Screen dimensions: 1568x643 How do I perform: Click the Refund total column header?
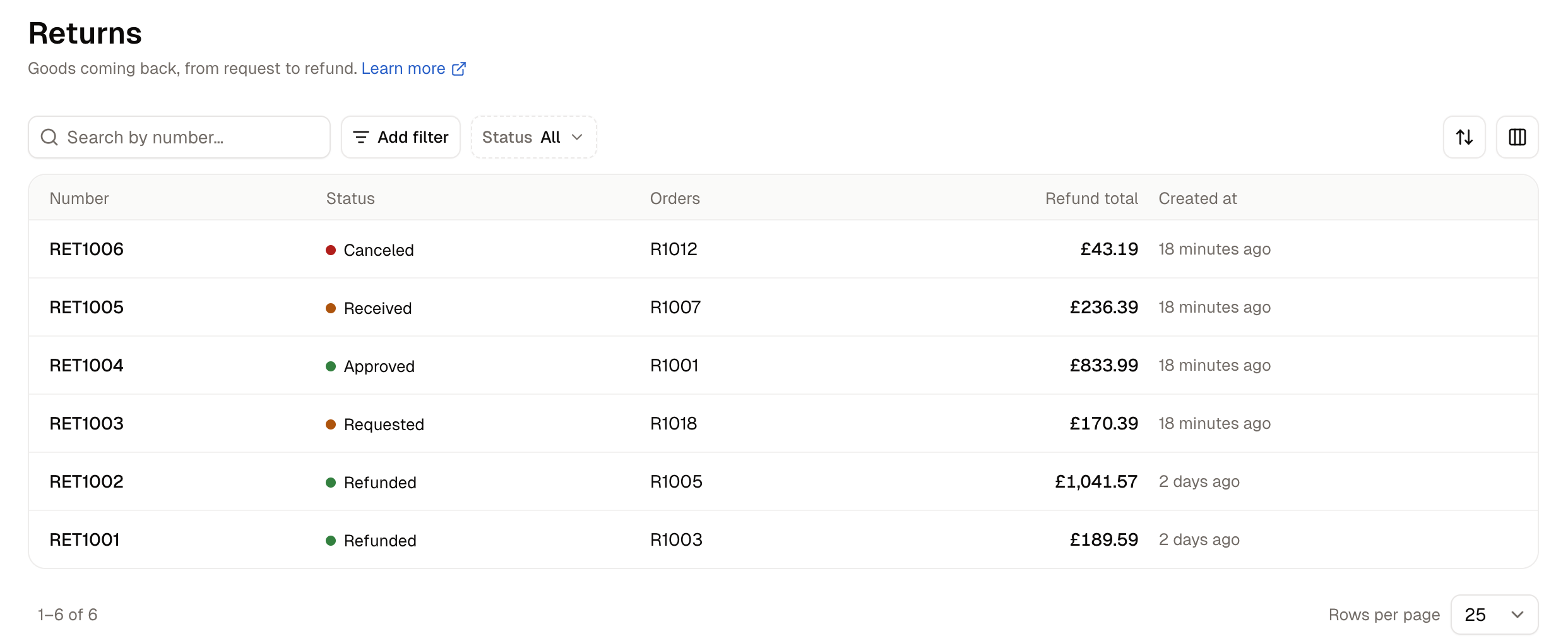click(x=1091, y=198)
